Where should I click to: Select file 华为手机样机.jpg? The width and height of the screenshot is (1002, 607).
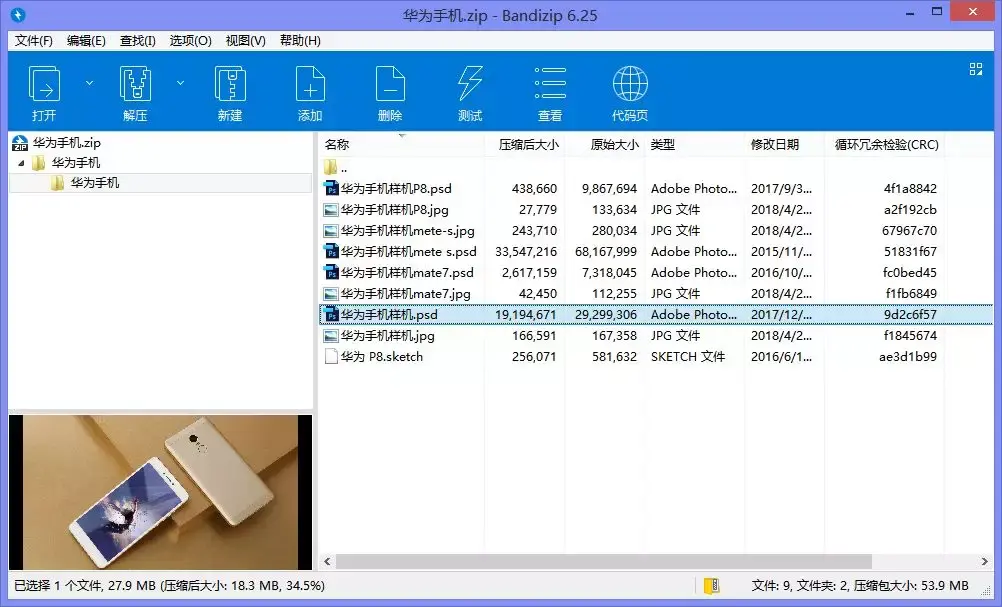pyautogui.click(x=387, y=336)
